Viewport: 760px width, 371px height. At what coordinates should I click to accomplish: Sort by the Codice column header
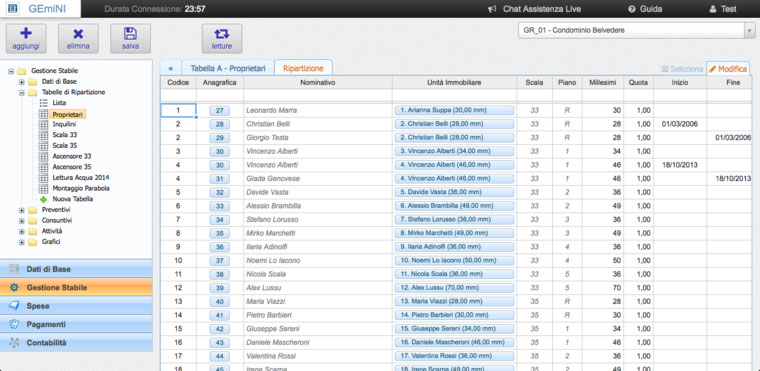178,83
